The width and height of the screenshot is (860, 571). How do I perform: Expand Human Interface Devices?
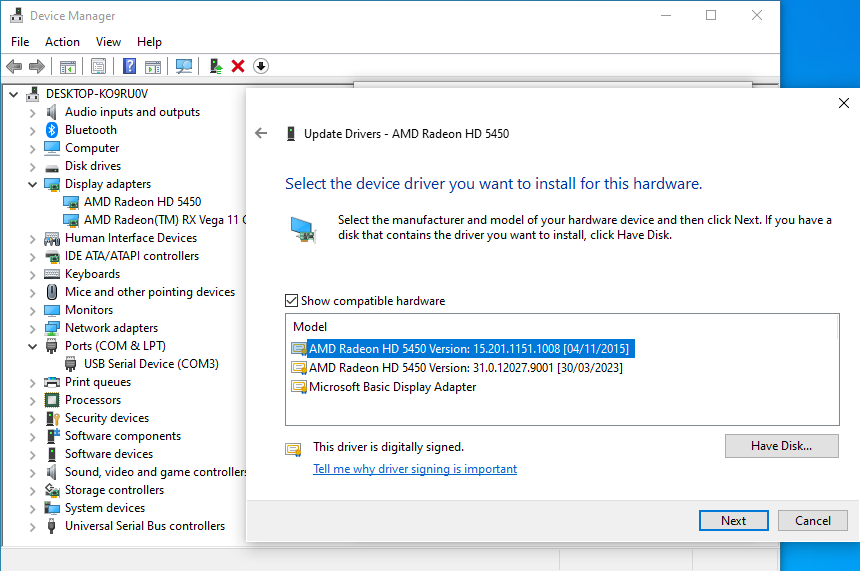point(32,239)
